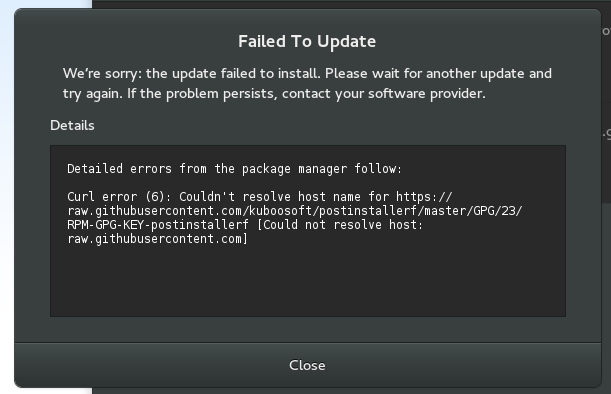
Task: Click the Close button
Action: point(307,365)
